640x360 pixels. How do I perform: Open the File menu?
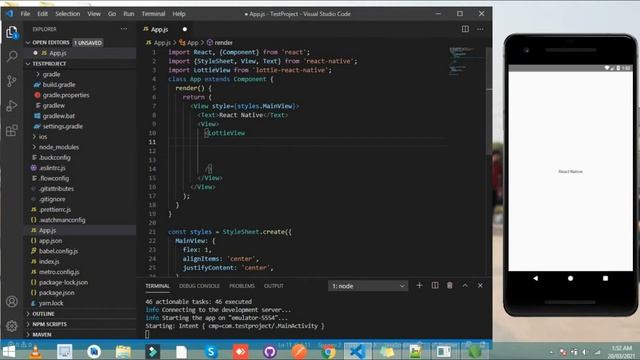tap(25, 13)
